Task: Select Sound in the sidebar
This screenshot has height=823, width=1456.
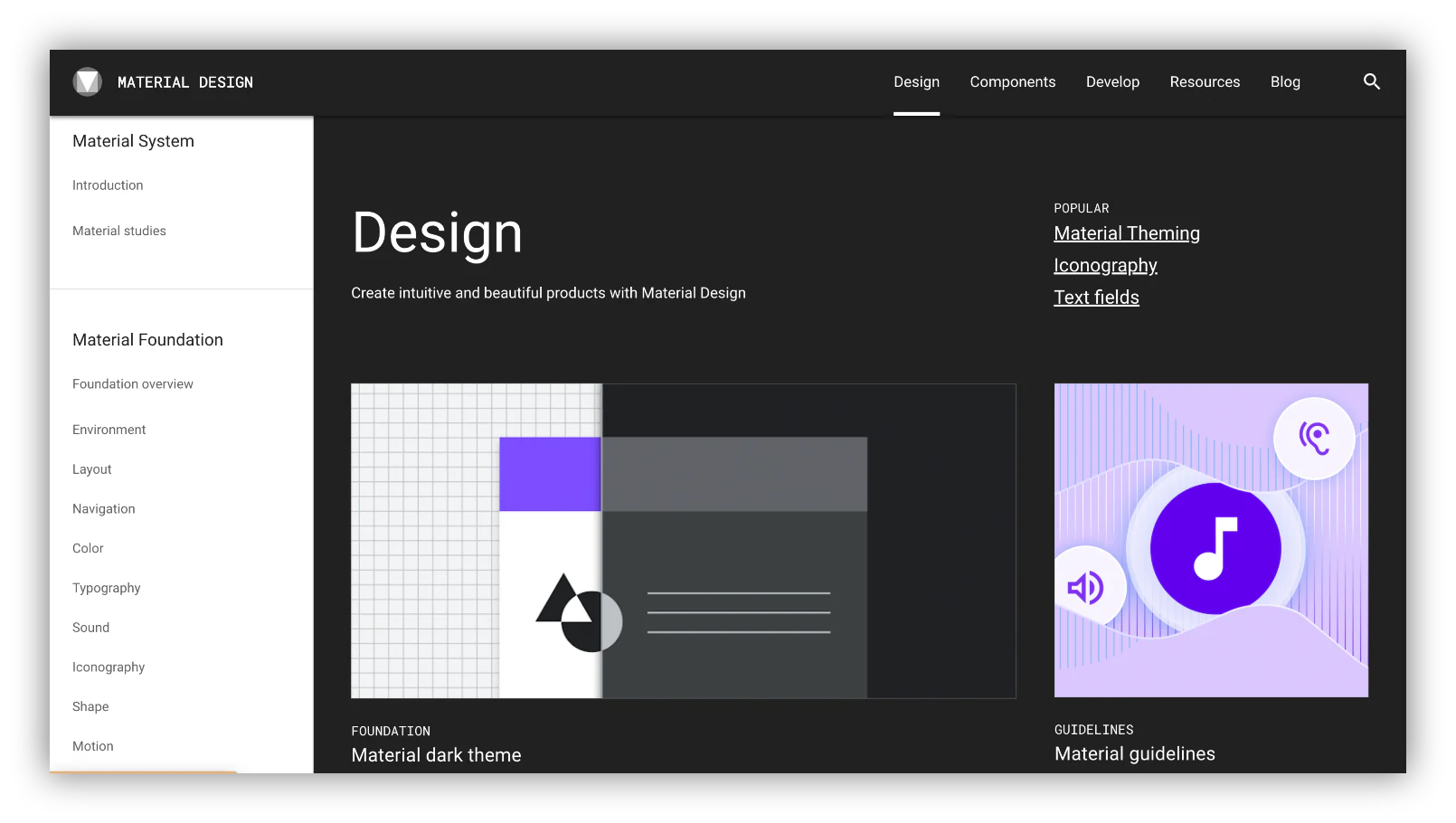Action: point(90,628)
